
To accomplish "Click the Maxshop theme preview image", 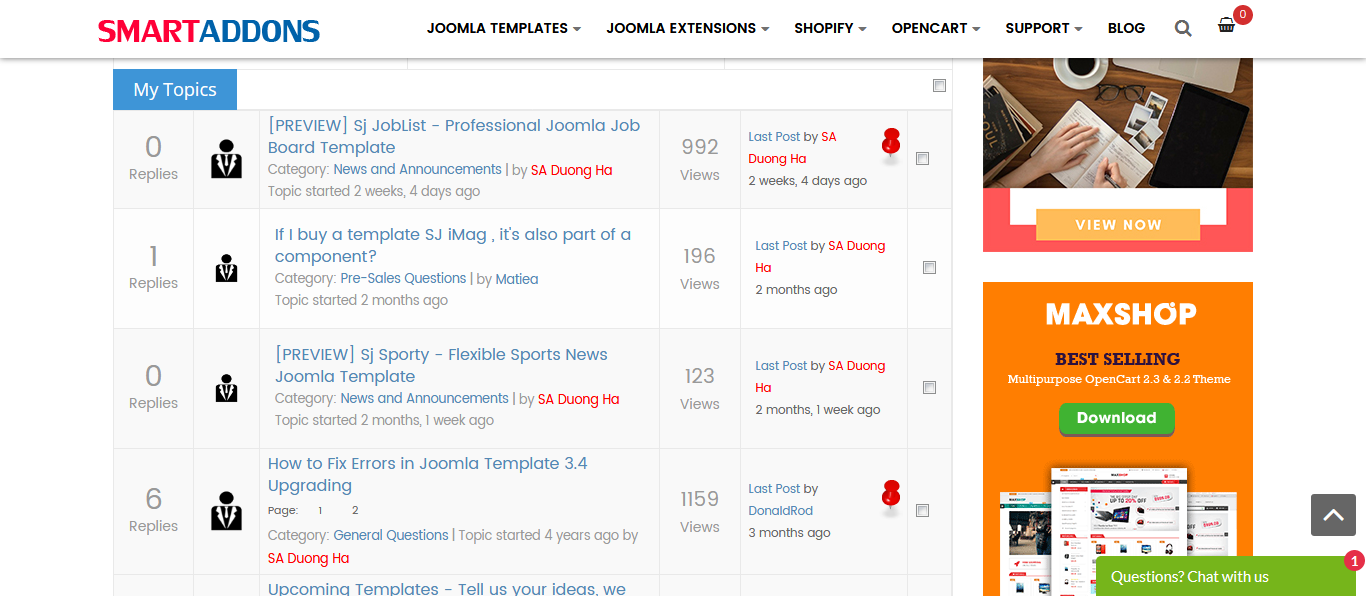I will [1118, 530].
